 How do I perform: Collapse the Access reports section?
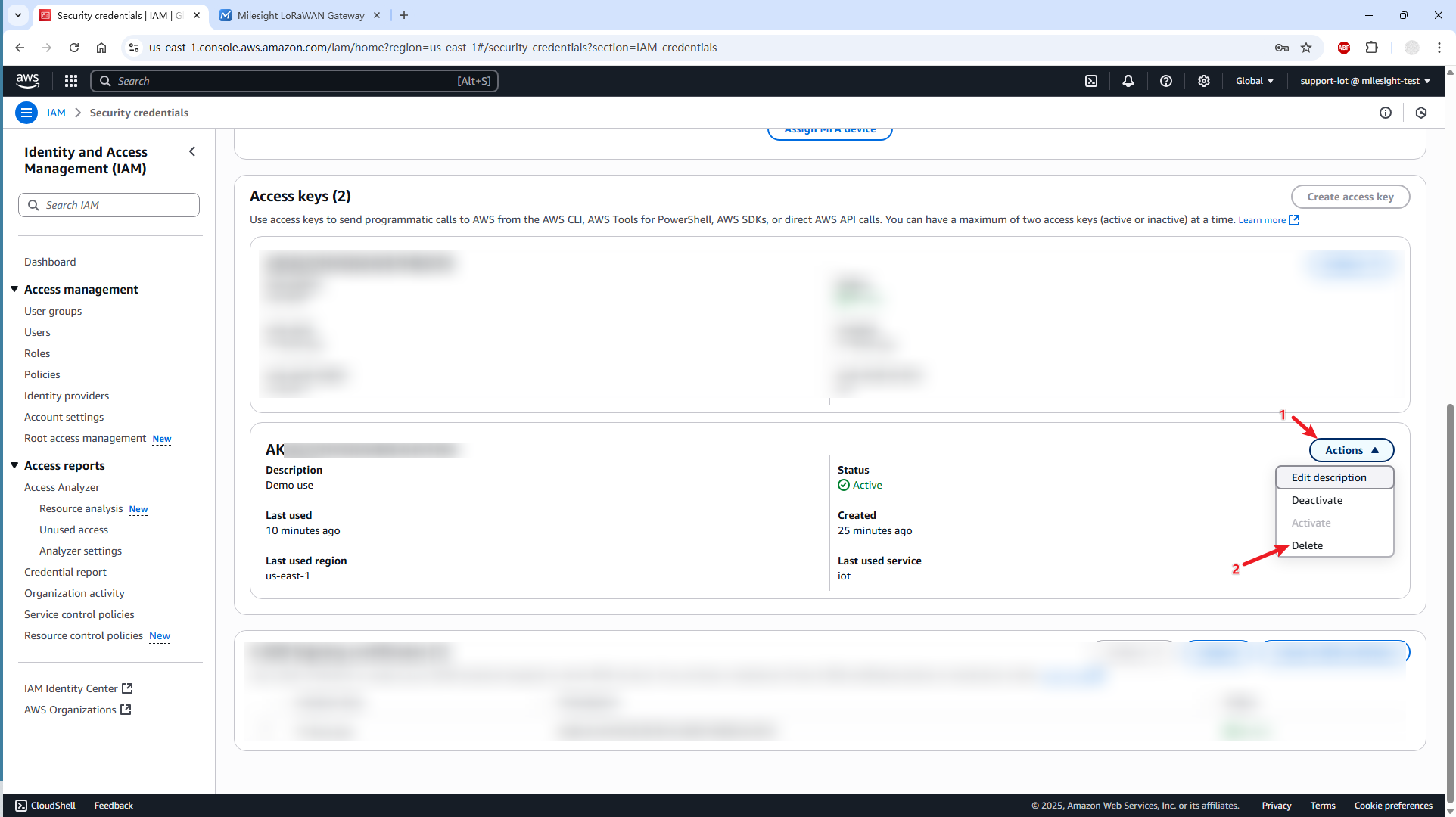(x=14, y=465)
